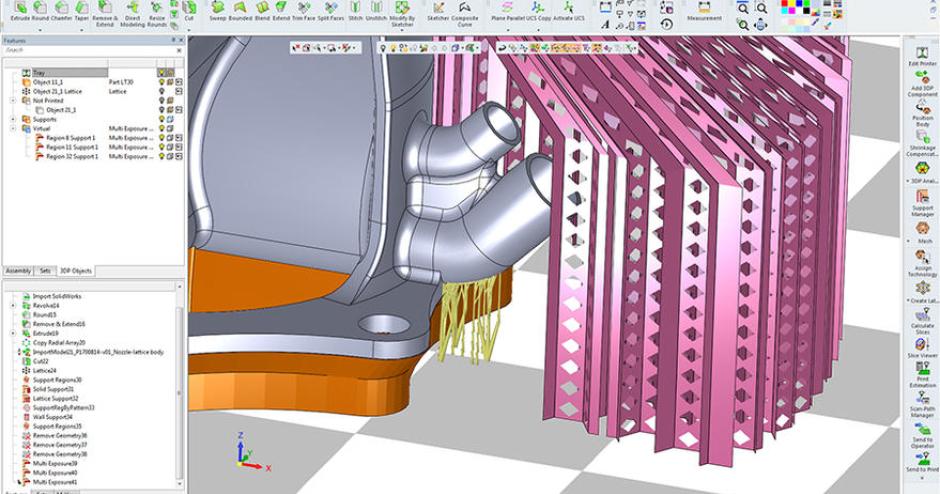Image resolution: width=940 pixels, height=494 pixels.
Task: Choose the Unstitch tool
Action: 376,11
